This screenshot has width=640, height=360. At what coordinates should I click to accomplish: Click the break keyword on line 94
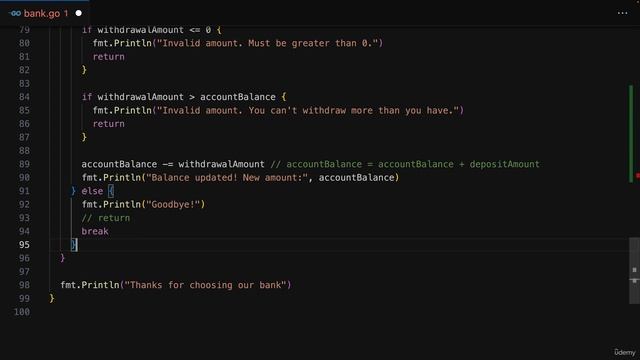pyautogui.click(x=95, y=231)
